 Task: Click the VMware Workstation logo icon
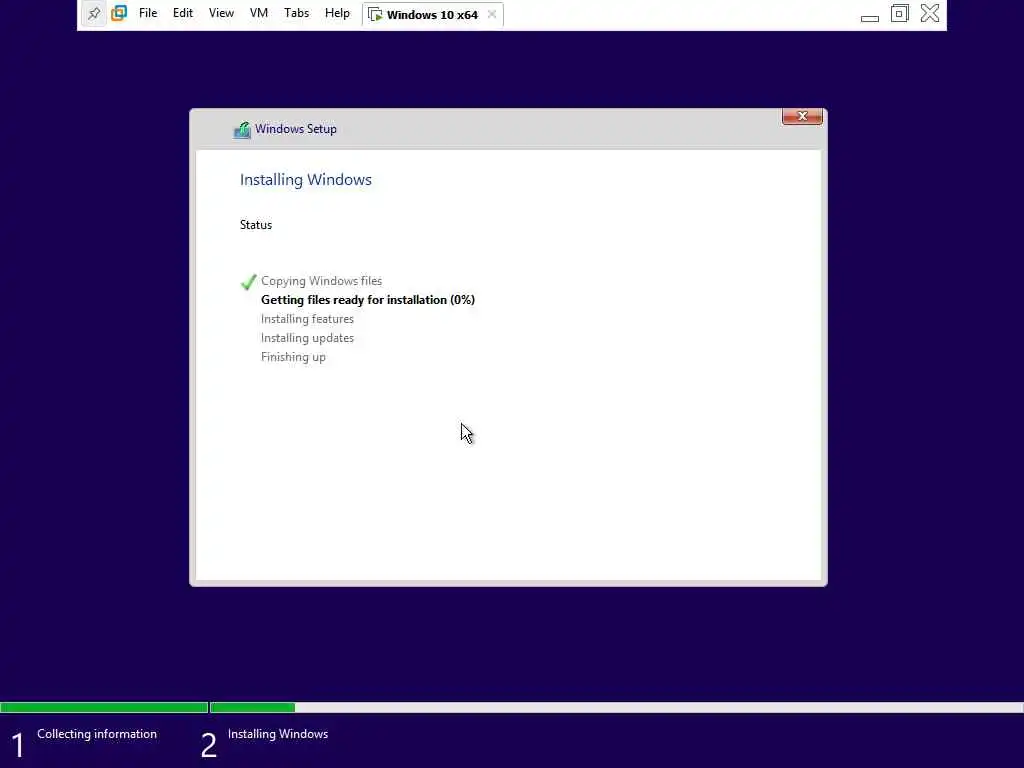[x=119, y=14]
